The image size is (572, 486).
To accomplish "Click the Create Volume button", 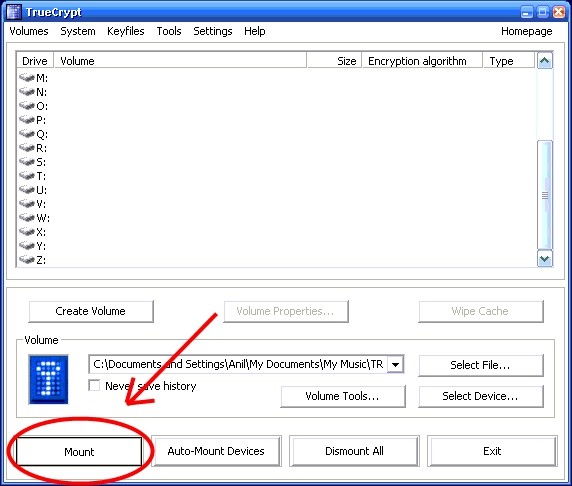I will [91, 311].
